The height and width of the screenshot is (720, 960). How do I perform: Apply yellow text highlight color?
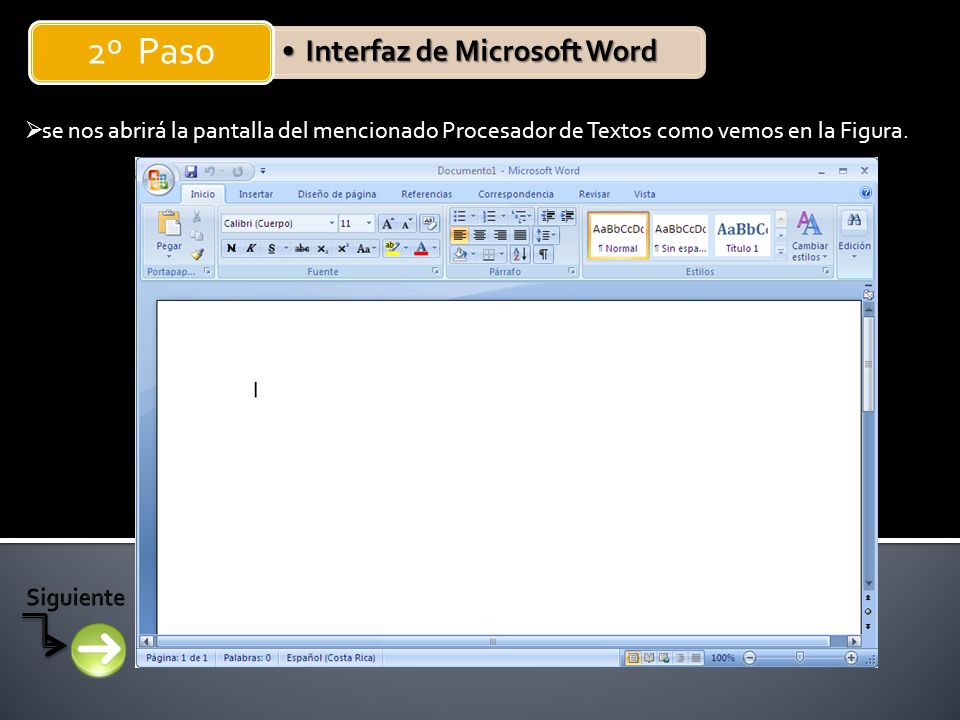(x=392, y=249)
